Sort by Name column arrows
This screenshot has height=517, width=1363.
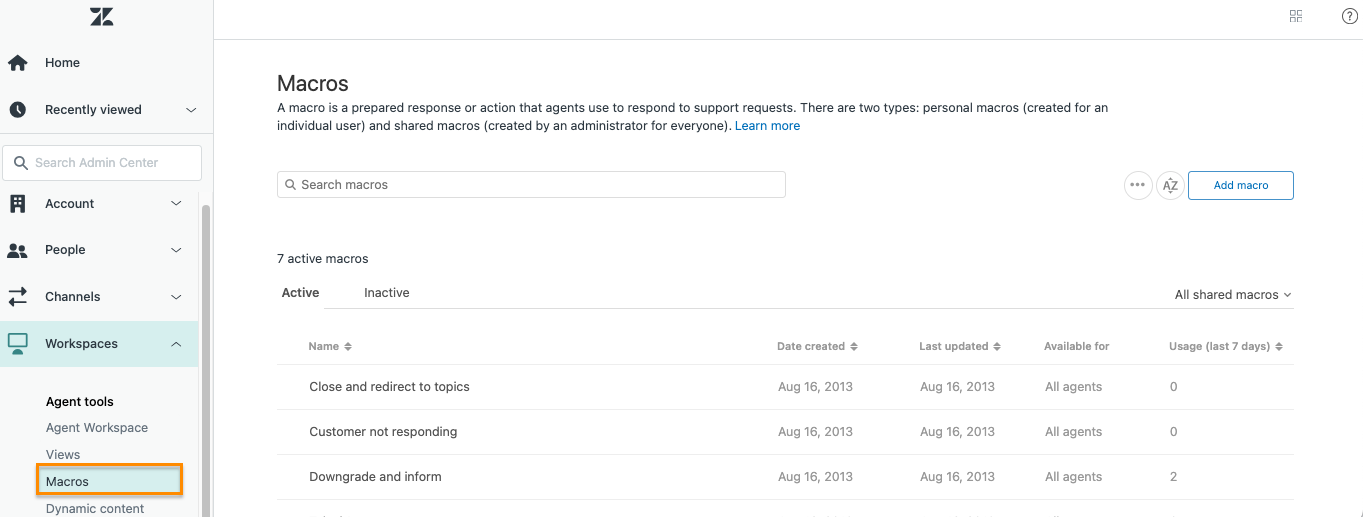pyautogui.click(x=348, y=347)
